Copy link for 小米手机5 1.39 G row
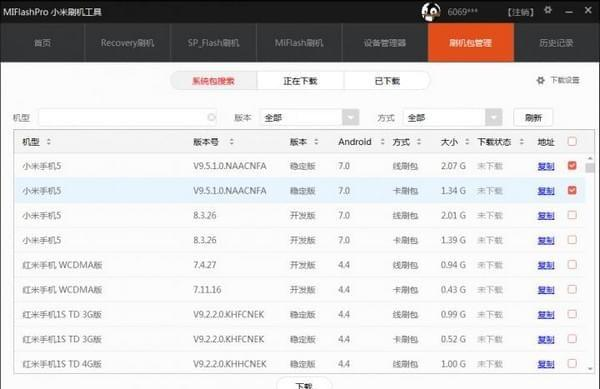The height and width of the screenshot is (389, 600). [546, 241]
